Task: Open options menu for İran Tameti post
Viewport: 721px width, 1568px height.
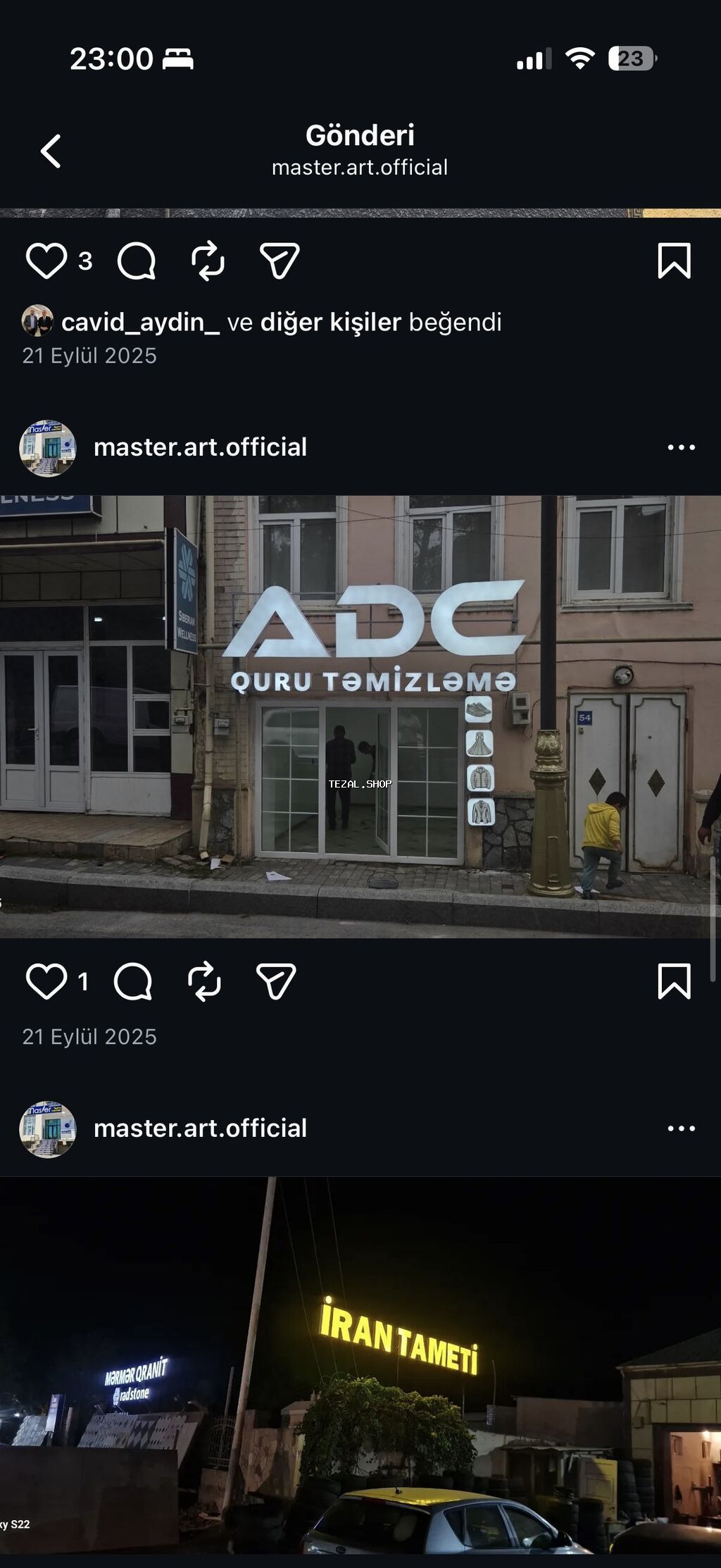Action: pyautogui.click(x=681, y=1128)
